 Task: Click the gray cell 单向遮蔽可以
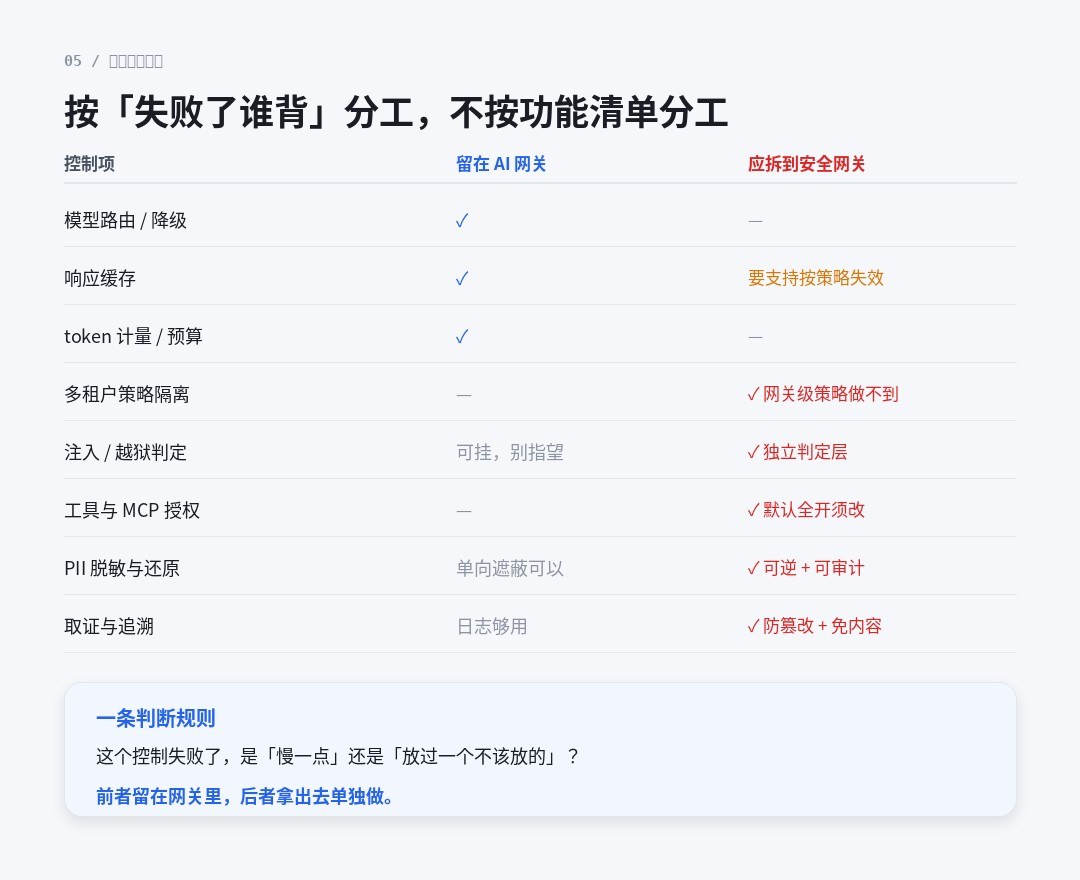[510, 568]
